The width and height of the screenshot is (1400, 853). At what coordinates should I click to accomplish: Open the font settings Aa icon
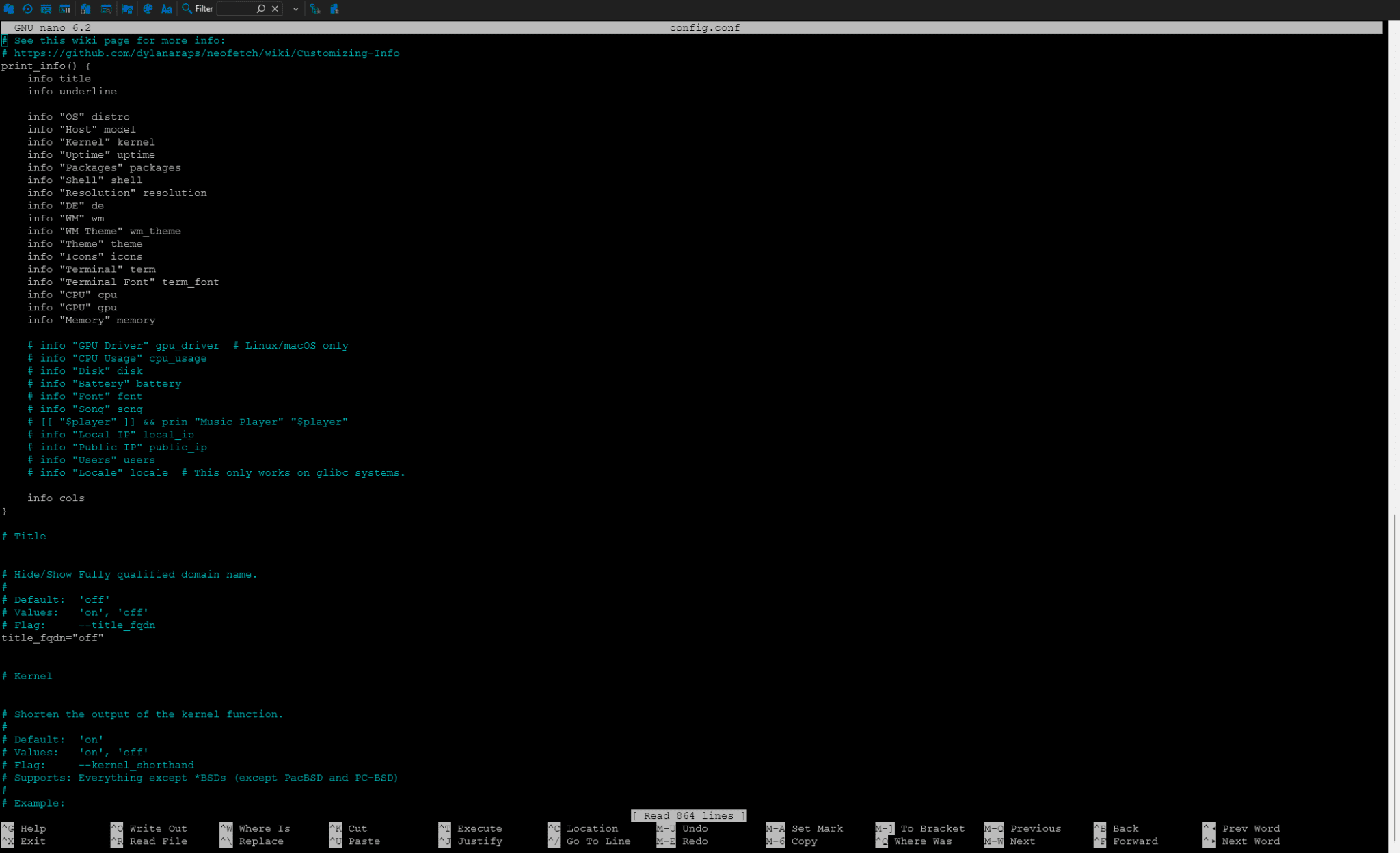pyautogui.click(x=165, y=9)
